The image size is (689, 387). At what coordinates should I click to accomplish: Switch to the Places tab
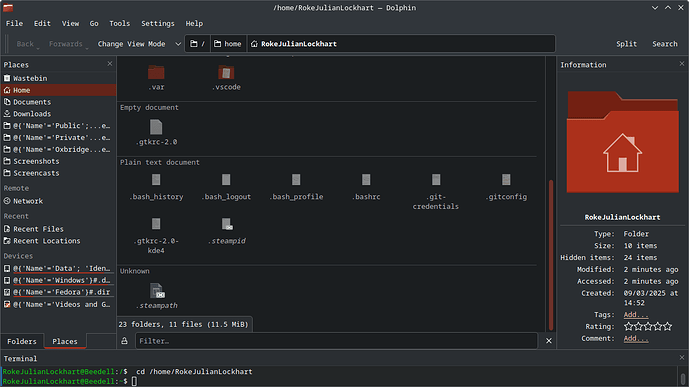click(65, 341)
